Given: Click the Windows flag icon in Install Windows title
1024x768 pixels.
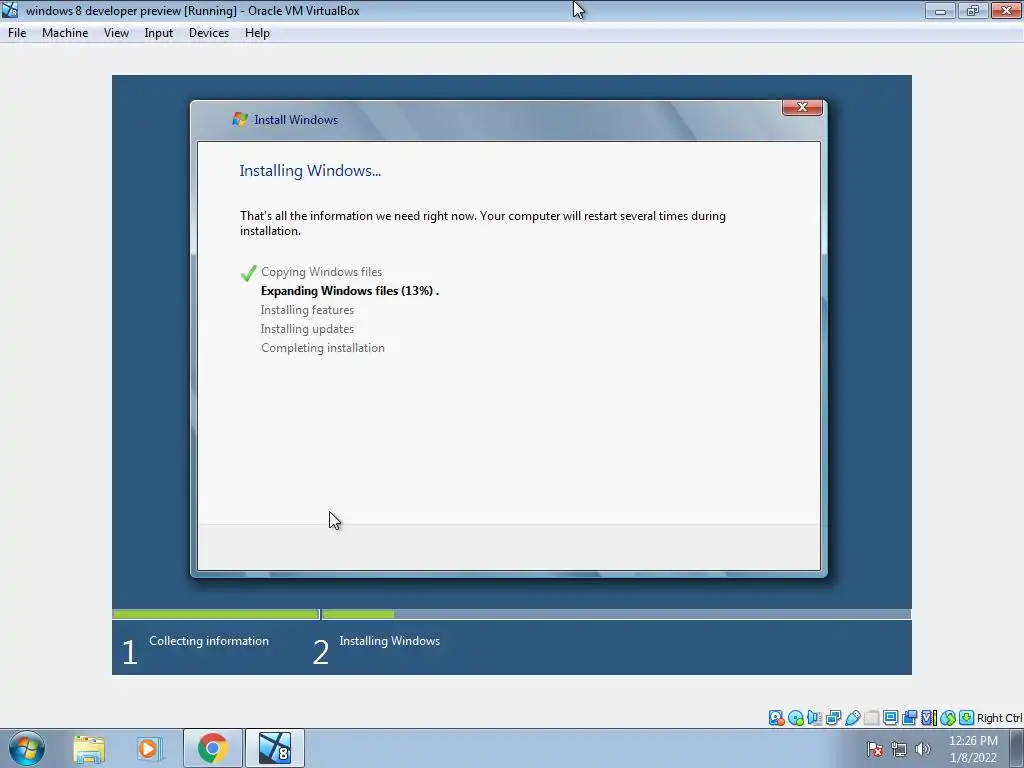Looking at the screenshot, I should pyautogui.click(x=240, y=119).
